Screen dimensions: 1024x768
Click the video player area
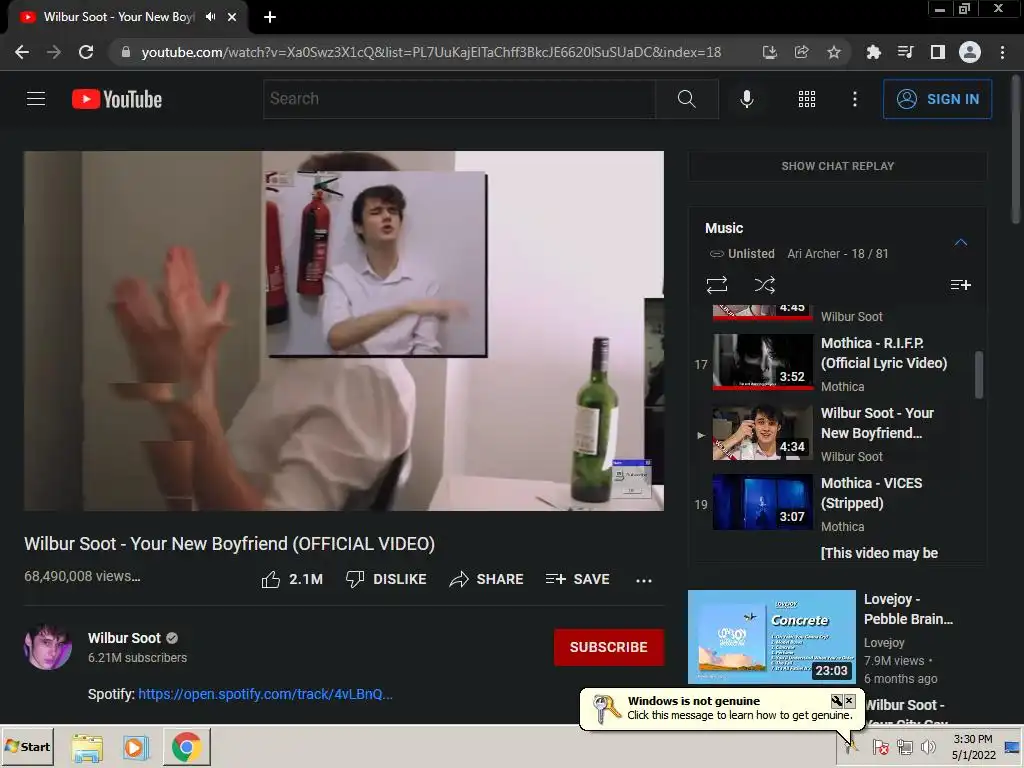tap(344, 330)
